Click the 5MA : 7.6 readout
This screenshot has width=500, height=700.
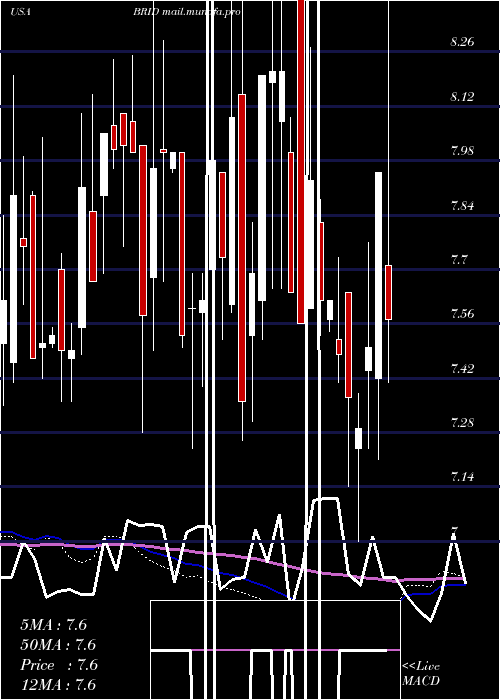(x=53, y=625)
